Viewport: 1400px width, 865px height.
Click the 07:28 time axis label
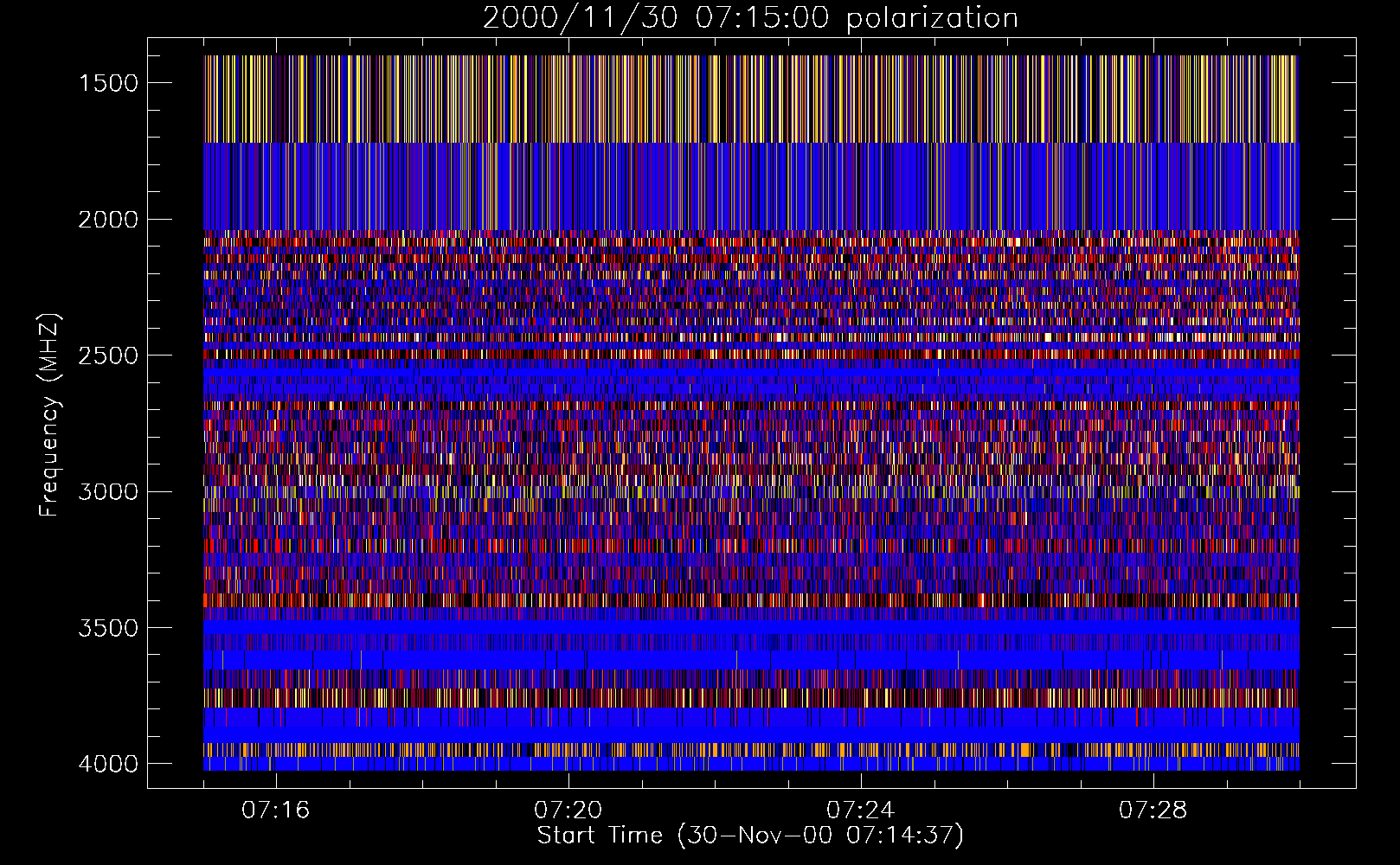(x=1153, y=811)
